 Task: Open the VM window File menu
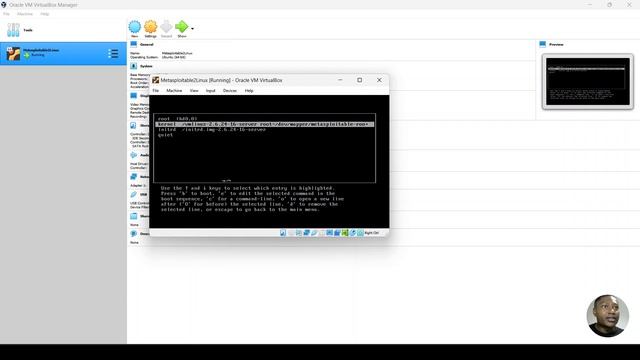pyautogui.click(x=156, y=91)
